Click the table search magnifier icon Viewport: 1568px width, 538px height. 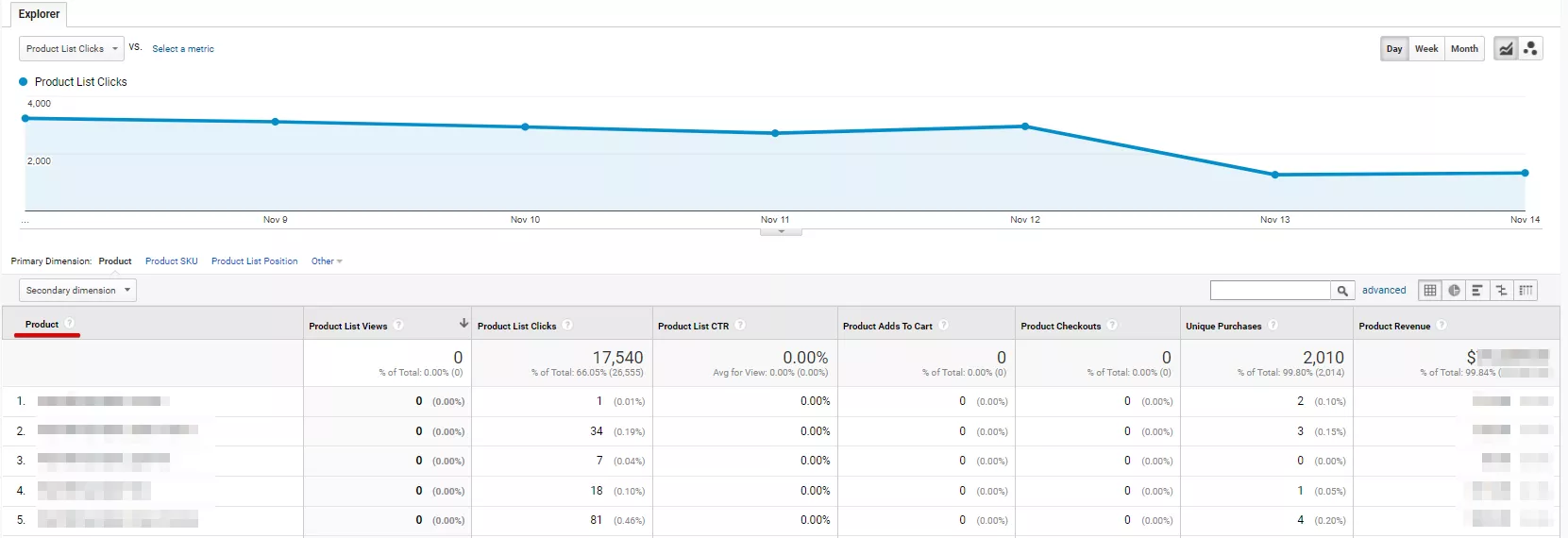click(x=1342, y=291)
